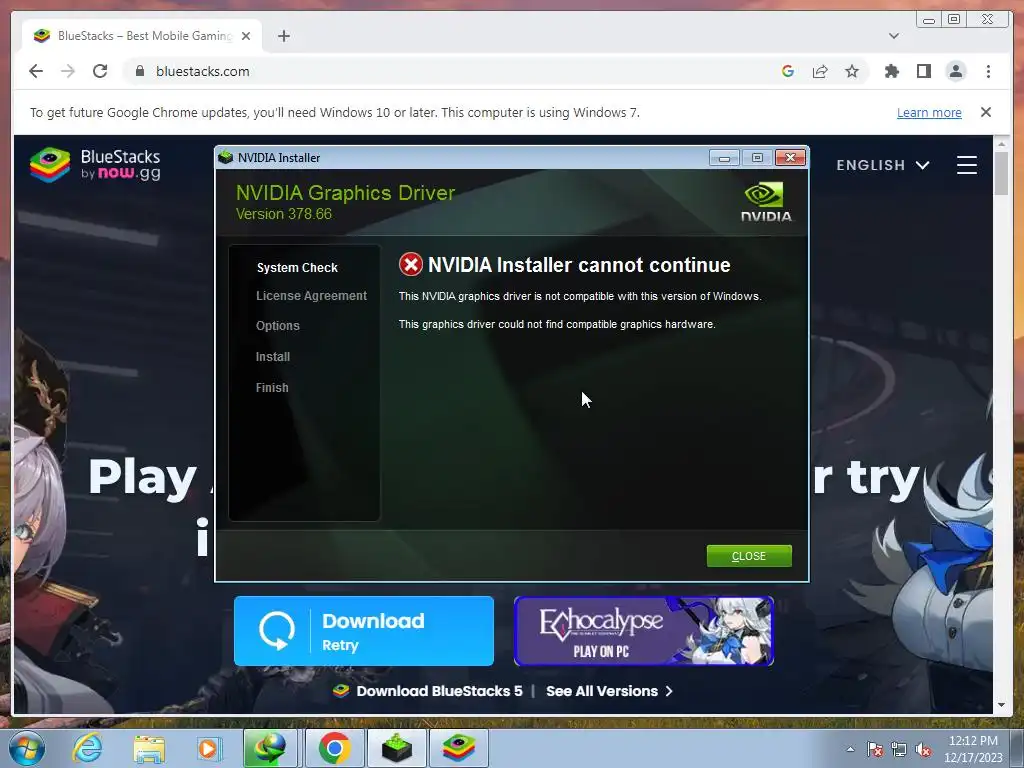Click 'not compatible with this version of Windows' message
Viewport: 1024px width, 768px height.
point(580,296)
